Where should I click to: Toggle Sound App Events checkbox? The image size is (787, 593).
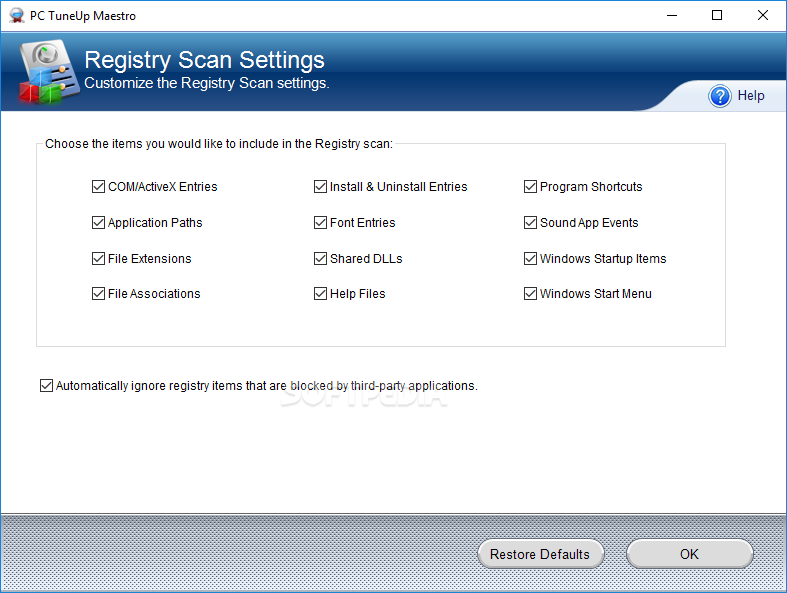pos(531,222)
